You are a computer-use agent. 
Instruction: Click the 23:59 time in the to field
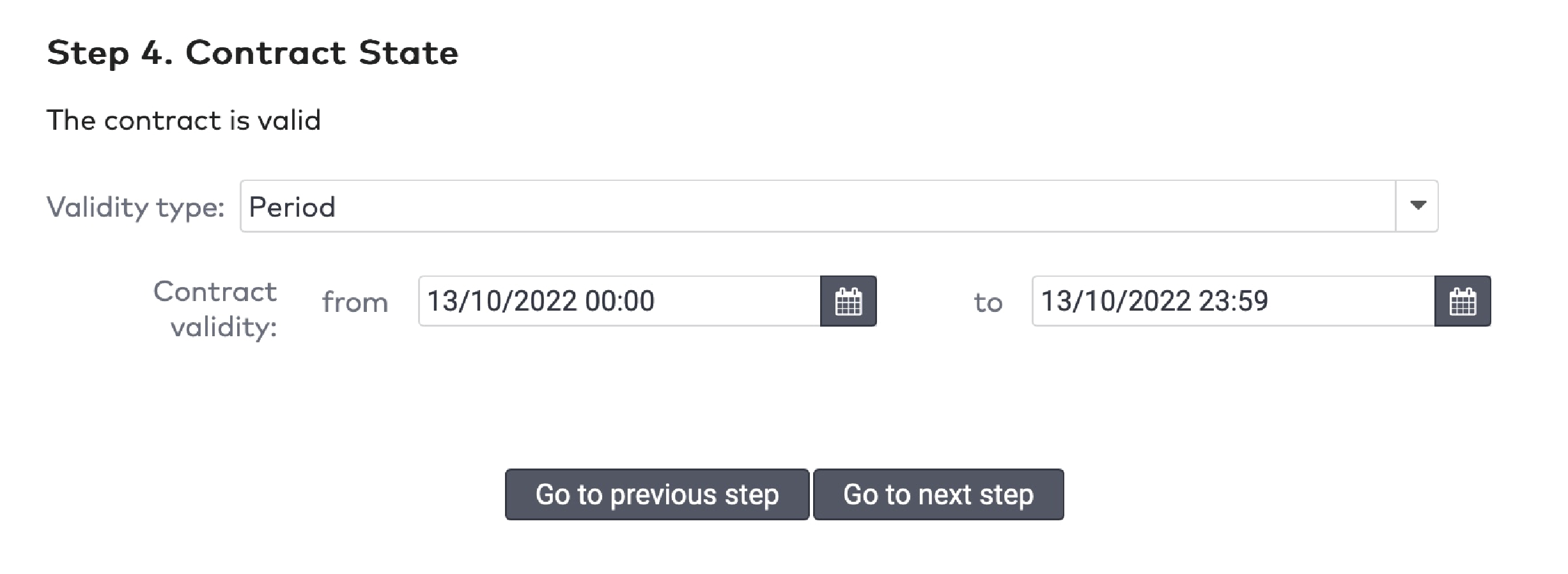[1233, 301]
